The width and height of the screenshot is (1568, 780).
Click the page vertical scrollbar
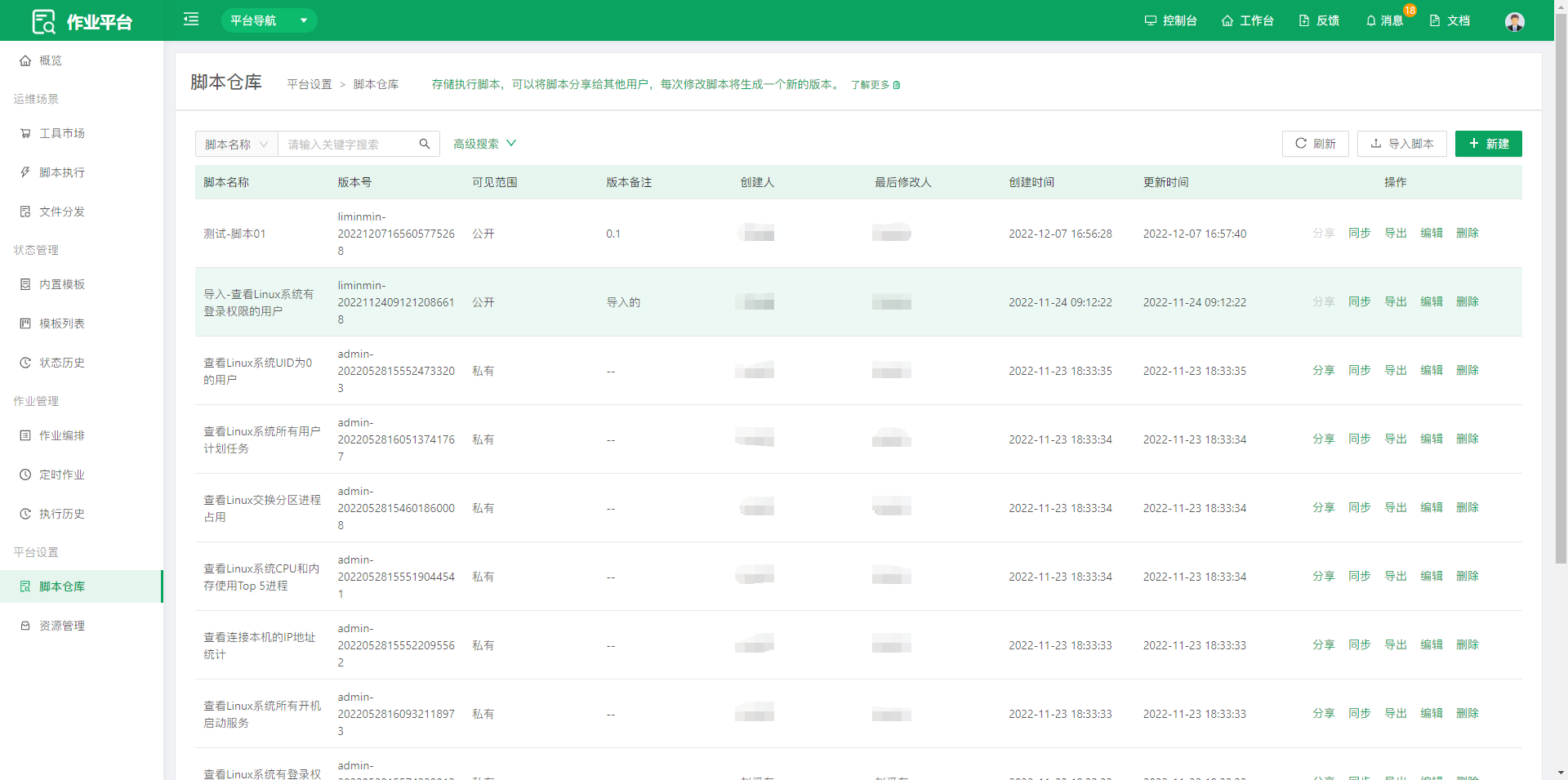click(1561, 287)
